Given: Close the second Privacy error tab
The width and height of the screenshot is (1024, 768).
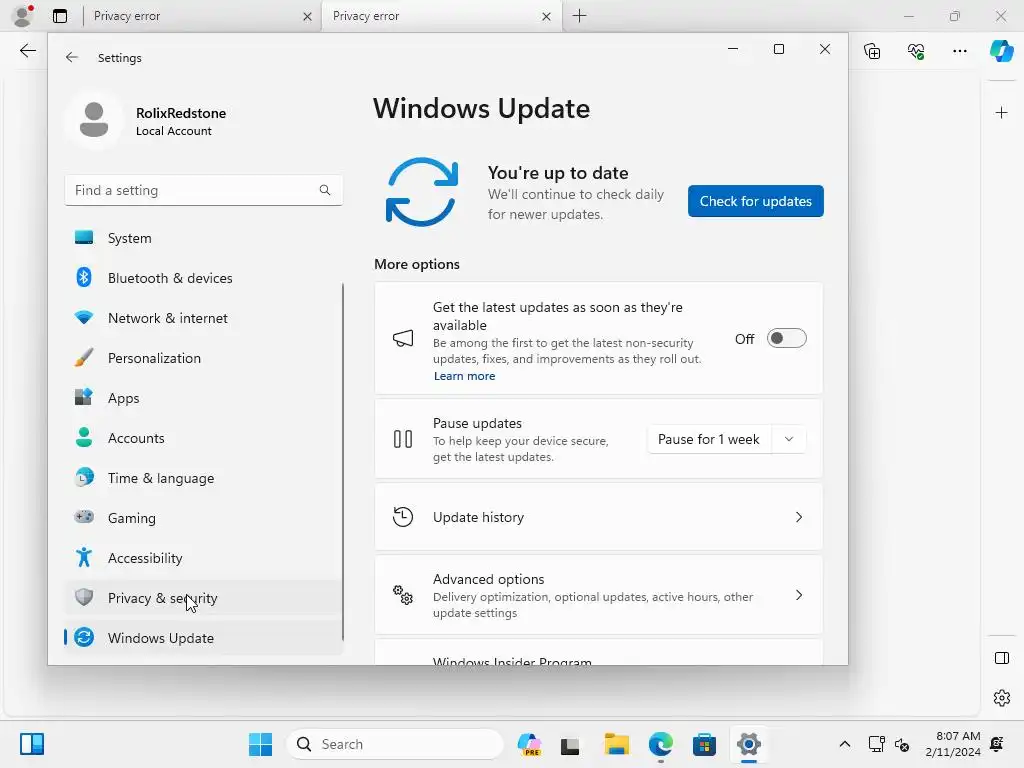Looking at the screenshot, I should click(546, 17).
